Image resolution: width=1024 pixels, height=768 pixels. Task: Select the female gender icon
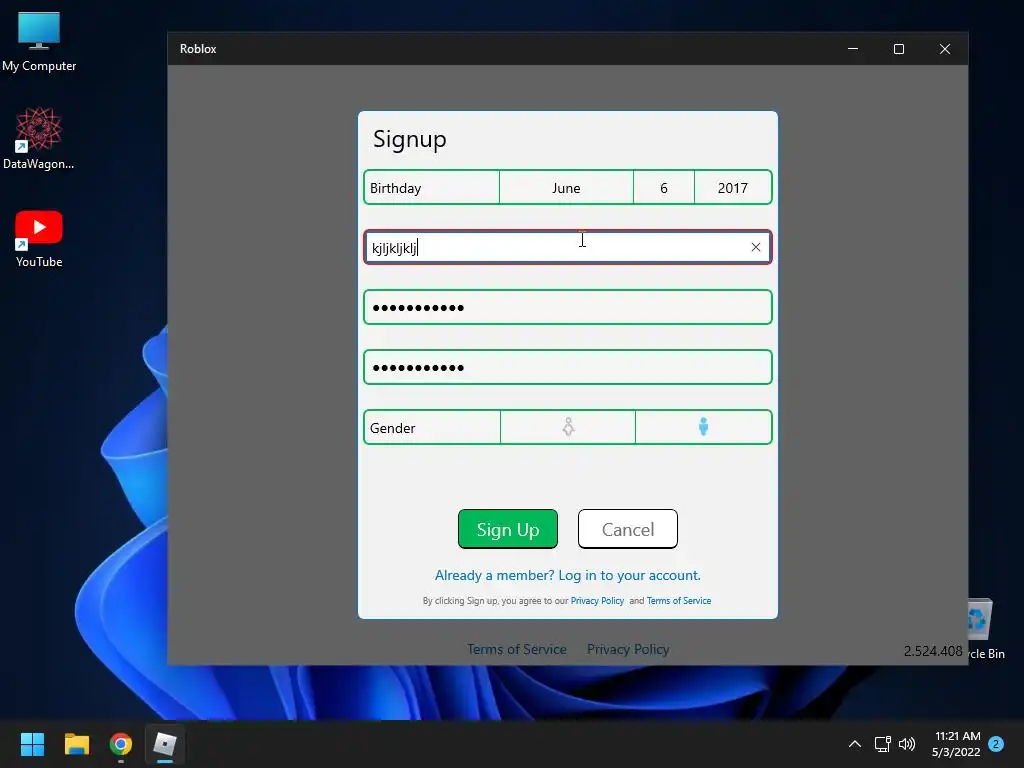pyautogui.click(x=568, y=427)
